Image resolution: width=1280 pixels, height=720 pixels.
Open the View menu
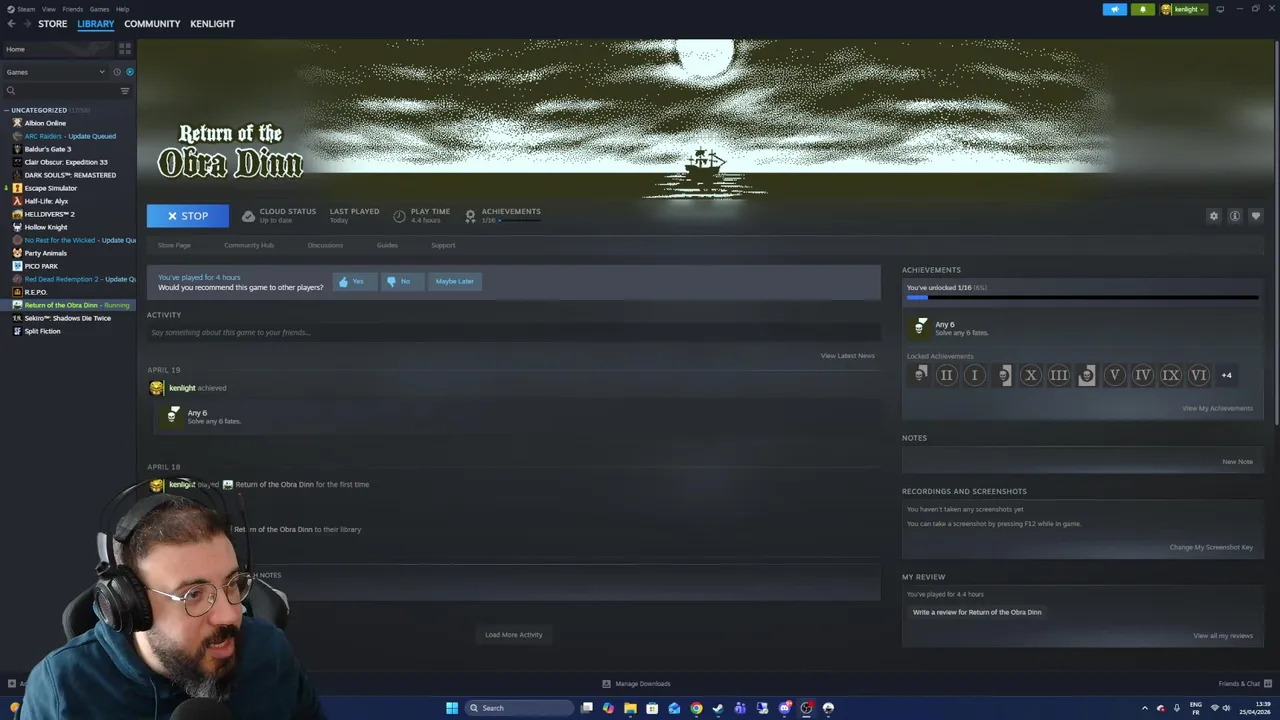click(48, 9)
